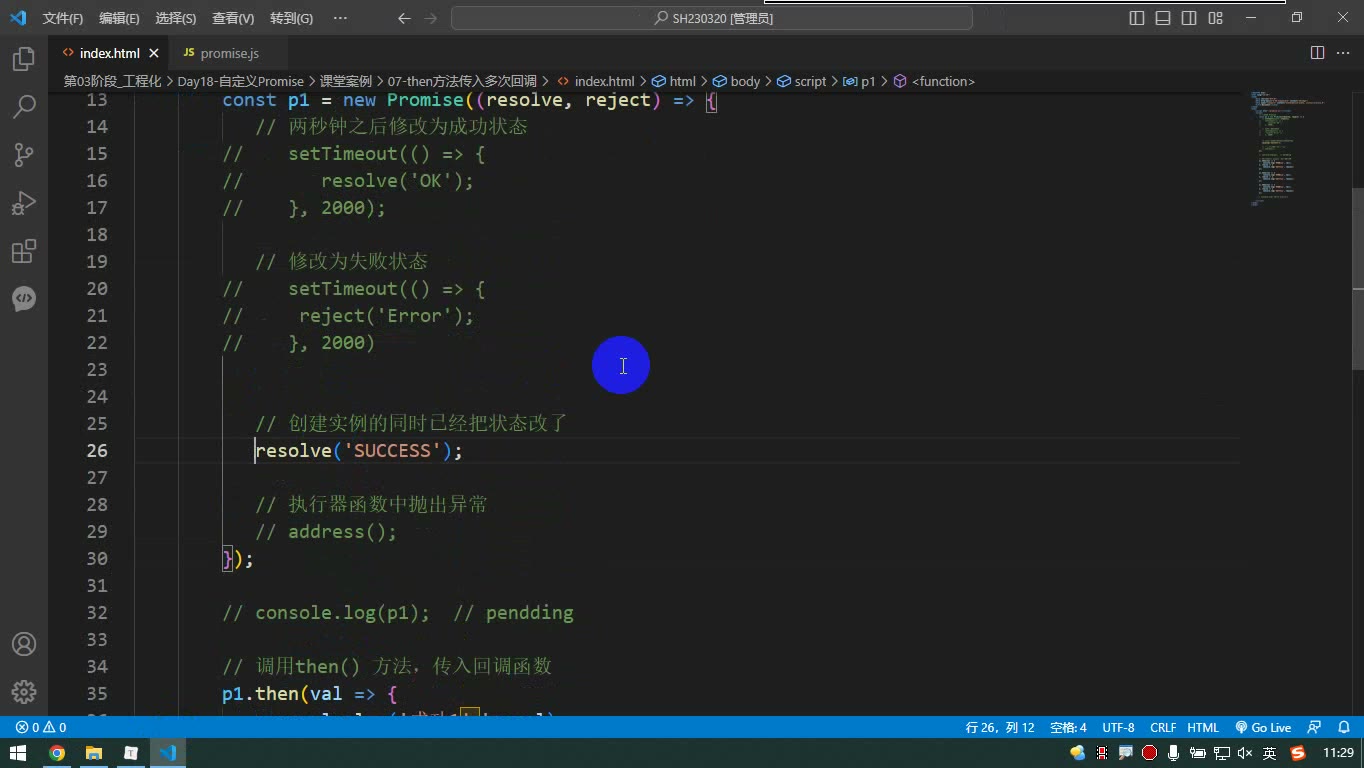The image size is (1364, 768).
Task: Toggle the primary side bar layout
Action: [1137, 18]
